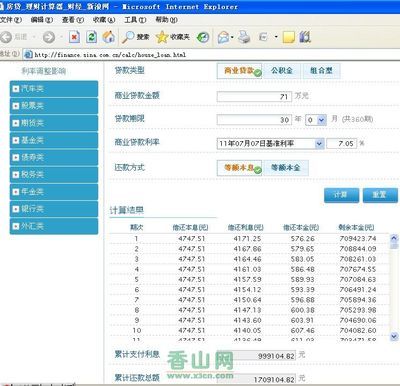The image size is (400, 386).
Task: Choose 等额本息 repayment method
Action: pos(239,168)
